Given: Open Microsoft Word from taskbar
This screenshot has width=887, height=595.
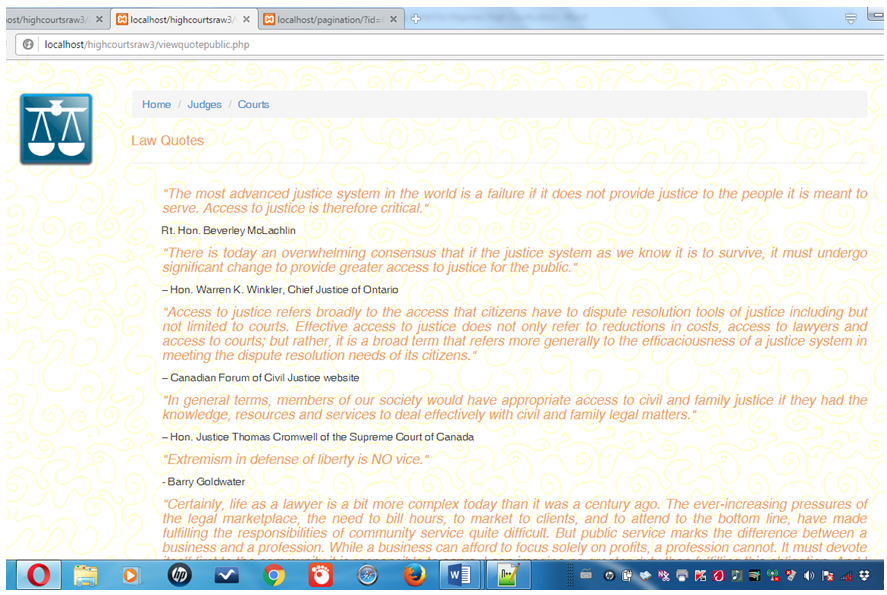Looking at the screenshot, I should coord(461,575).
